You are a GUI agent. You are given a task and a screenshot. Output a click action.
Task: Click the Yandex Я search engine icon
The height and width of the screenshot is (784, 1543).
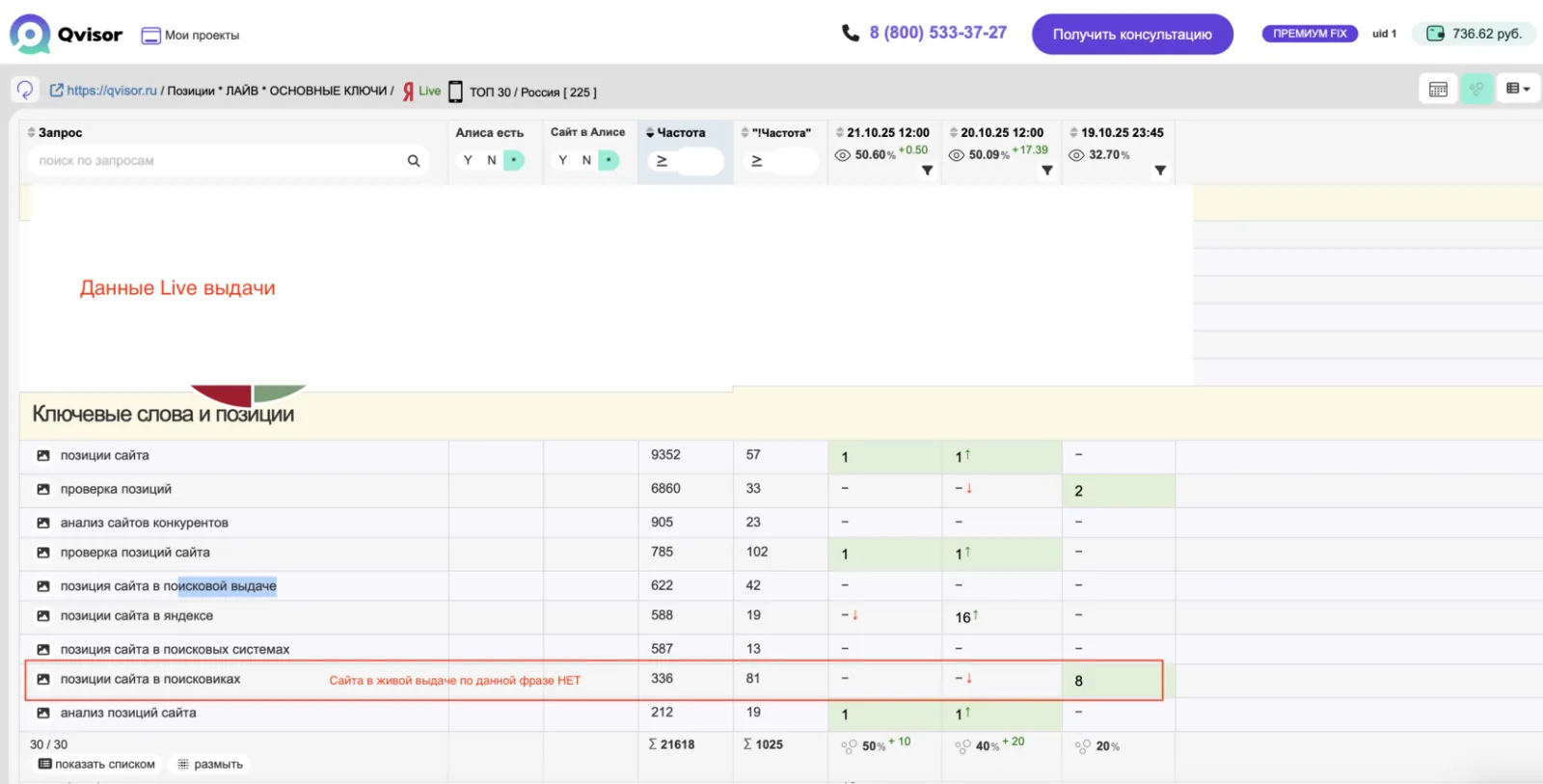point(408,92)
